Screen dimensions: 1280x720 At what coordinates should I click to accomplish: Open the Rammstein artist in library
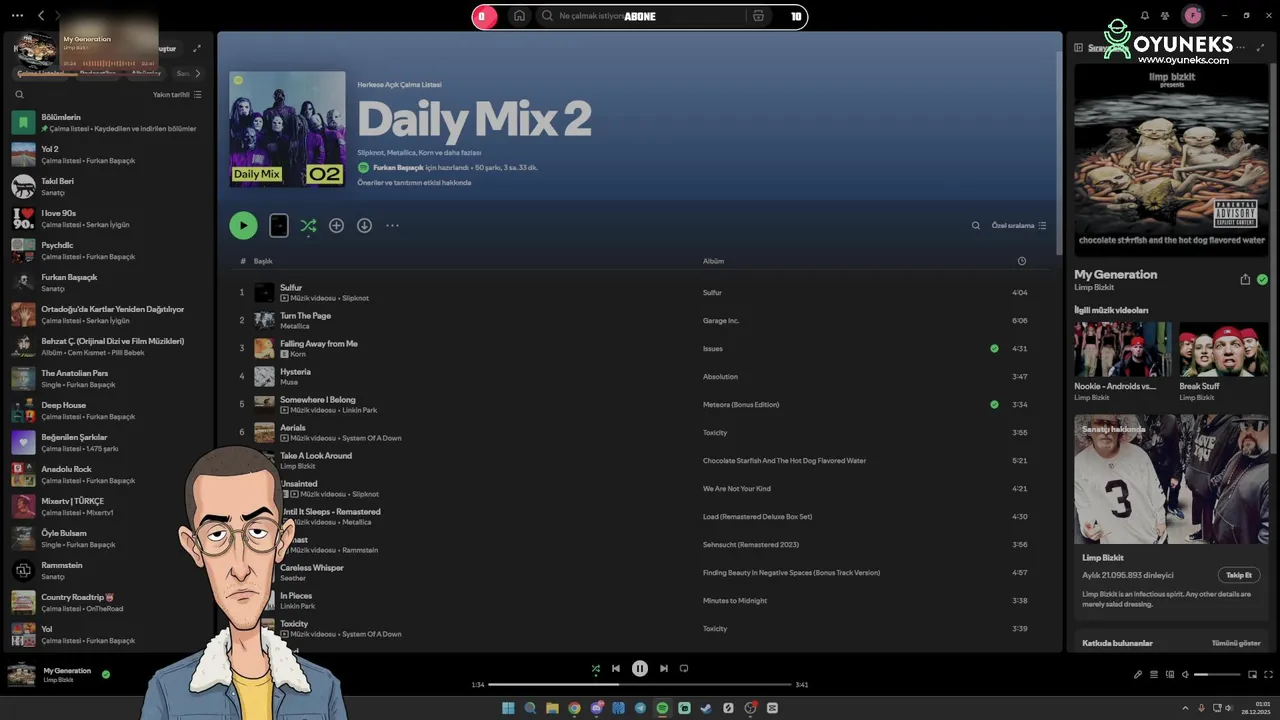[110, 571]
